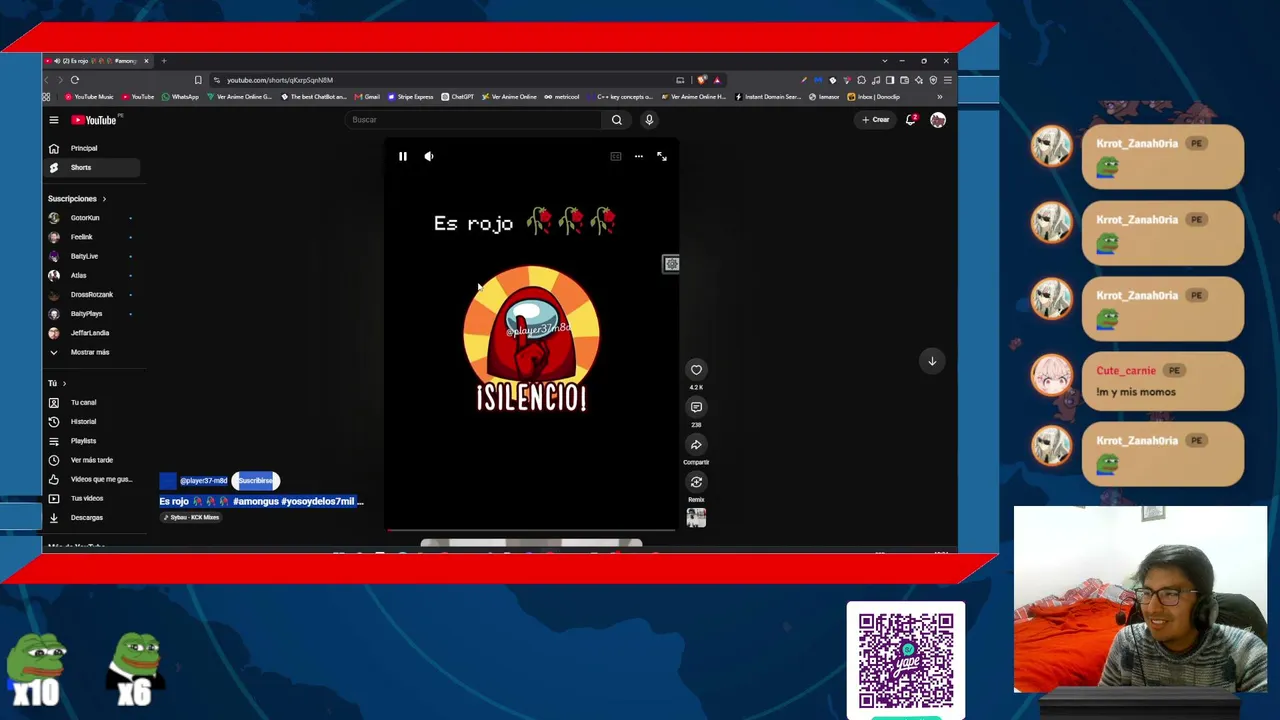Remix this Short
This screenshot has height=720, width=1280.
[x=696, y=482]
